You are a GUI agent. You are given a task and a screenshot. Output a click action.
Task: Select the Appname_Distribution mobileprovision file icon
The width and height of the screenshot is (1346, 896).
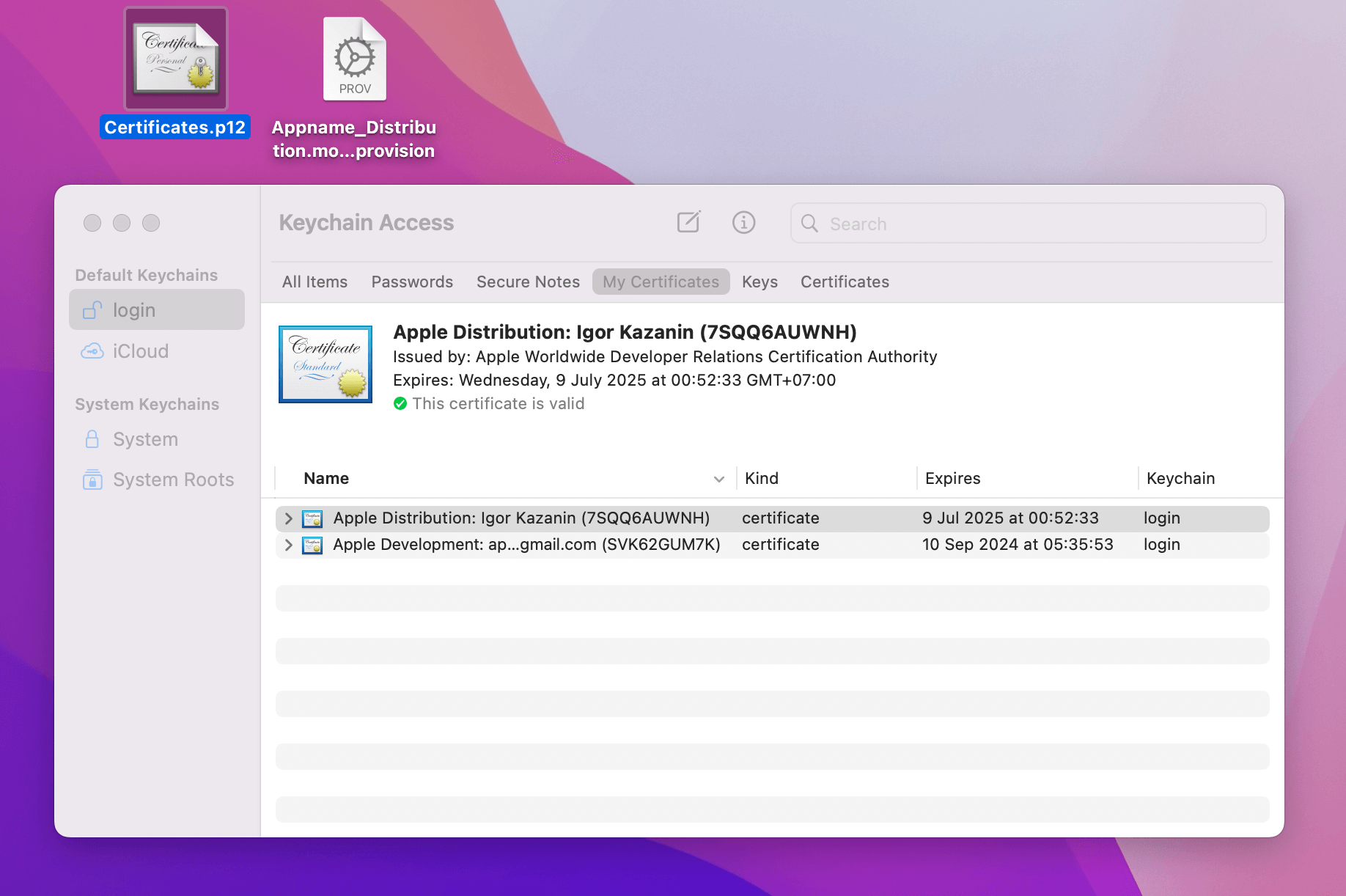[355, 59]
